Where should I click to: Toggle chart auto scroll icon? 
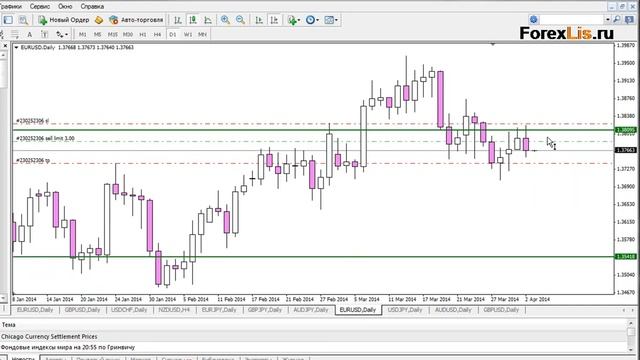[x=259, y=20]
